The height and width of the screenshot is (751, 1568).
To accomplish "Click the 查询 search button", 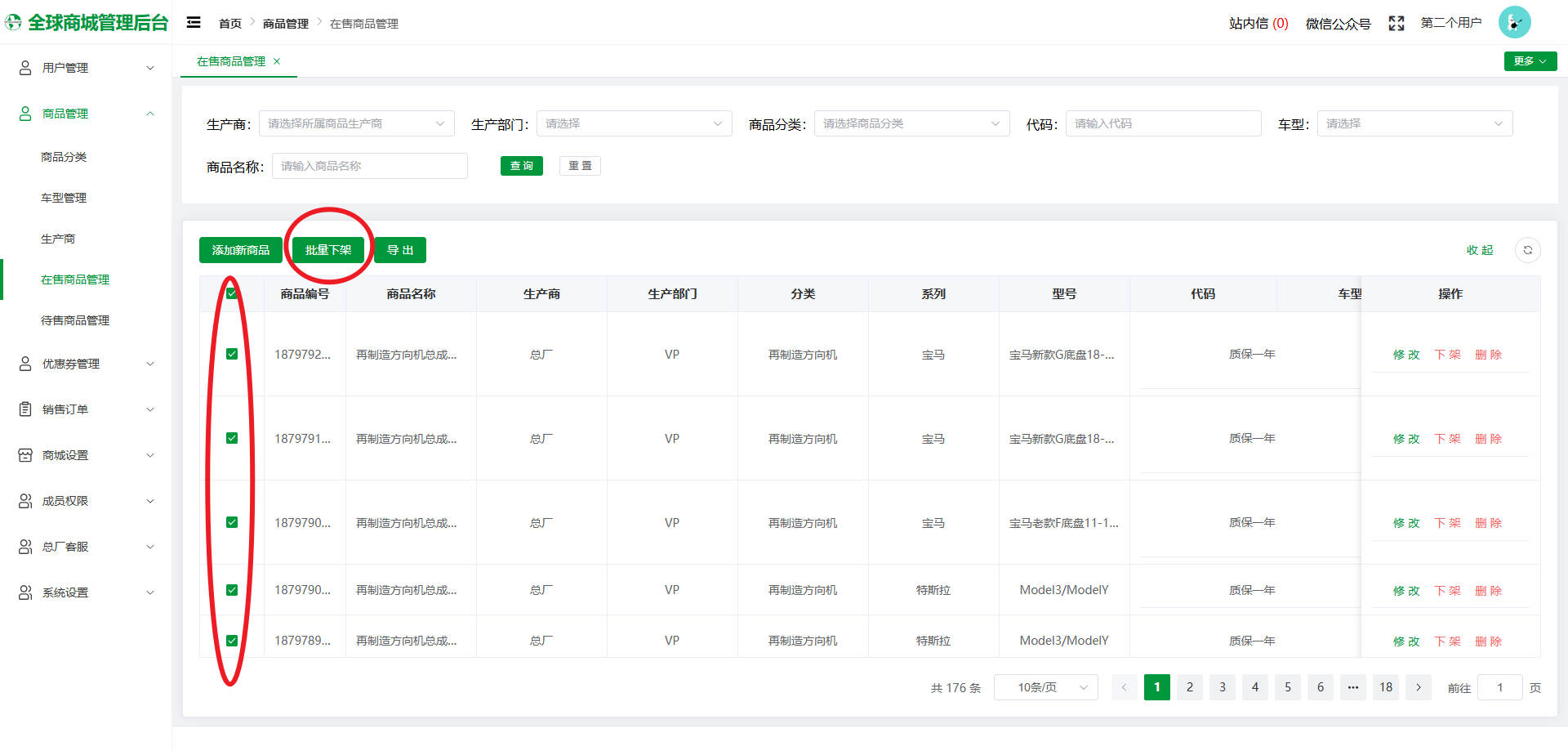I will pos(521,166).
